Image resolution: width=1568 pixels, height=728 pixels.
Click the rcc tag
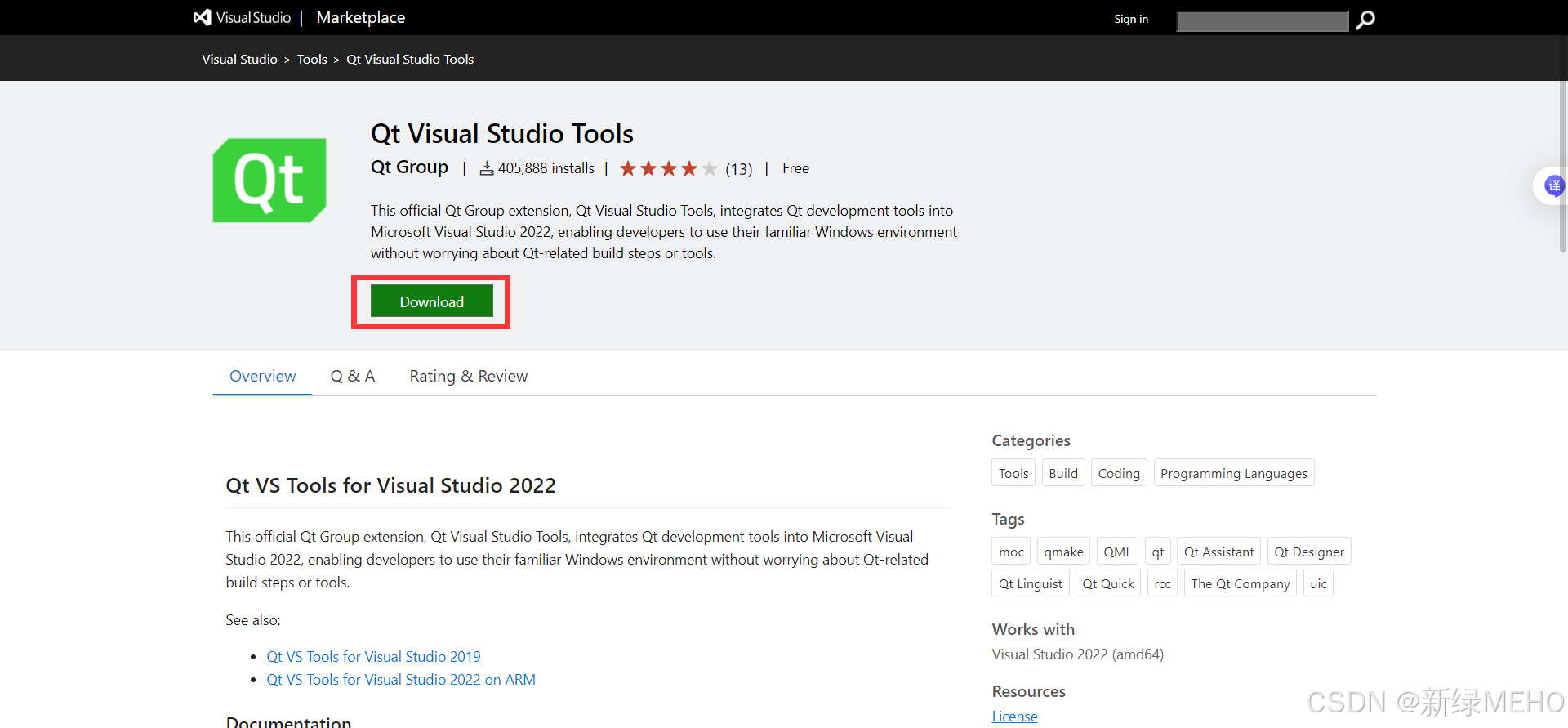coord(1162,583)
